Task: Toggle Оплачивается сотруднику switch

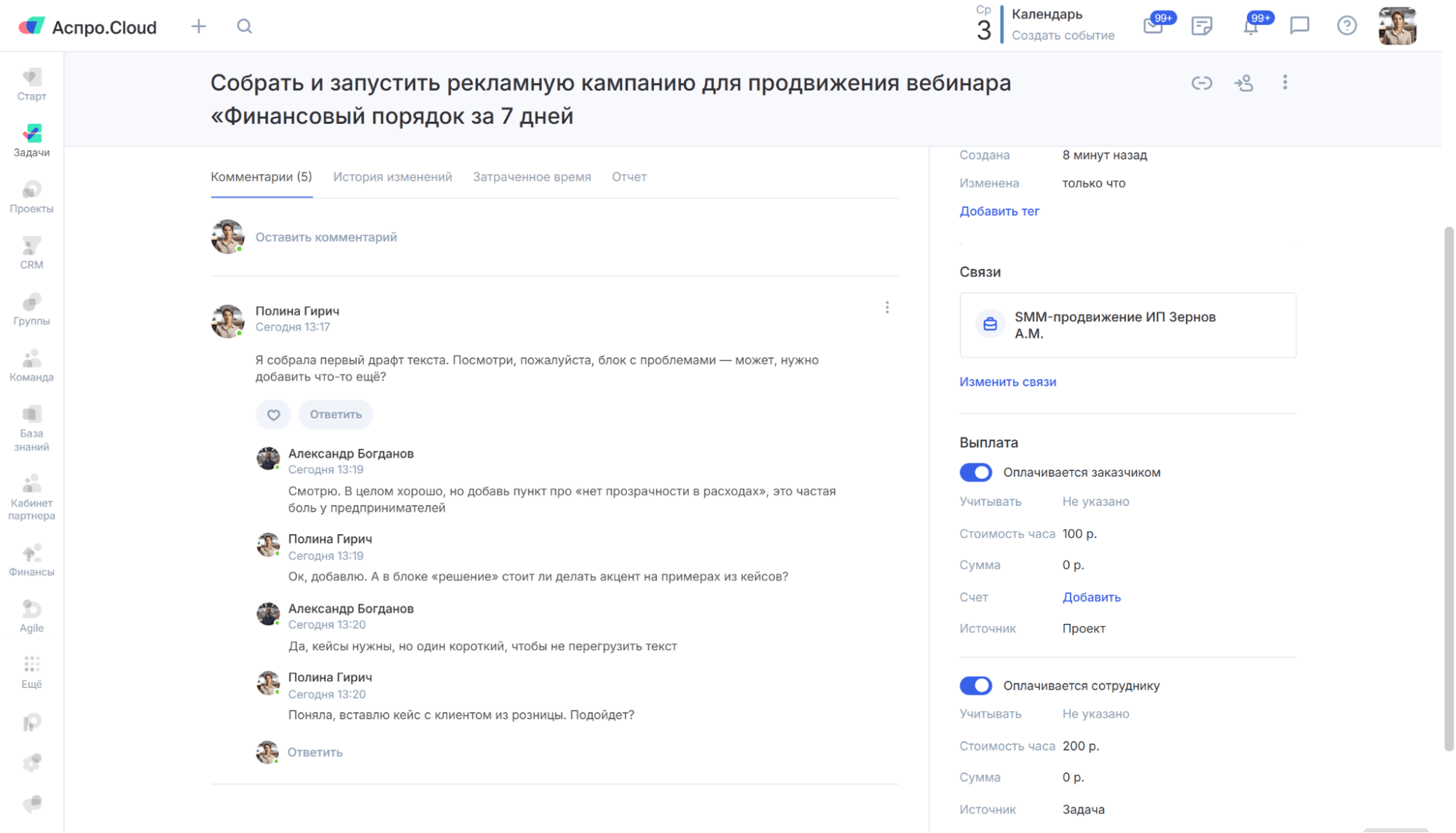Action: pyautogui.click(x=975, y=686)
